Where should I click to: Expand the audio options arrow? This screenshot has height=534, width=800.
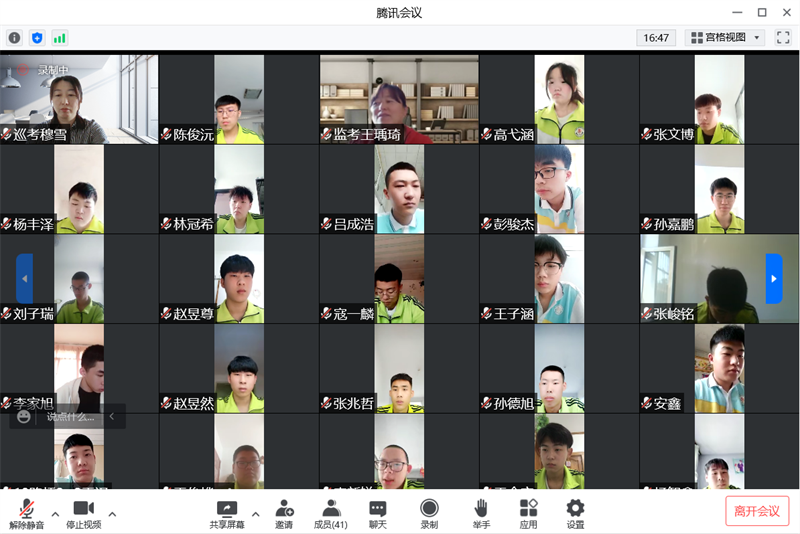point(55,514)
